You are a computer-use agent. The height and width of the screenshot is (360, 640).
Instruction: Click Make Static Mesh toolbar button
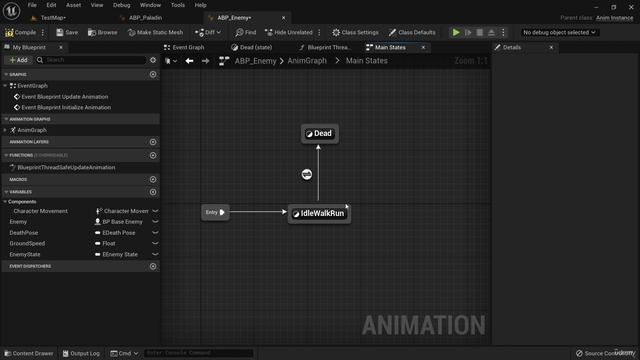(x=155, y=32)
